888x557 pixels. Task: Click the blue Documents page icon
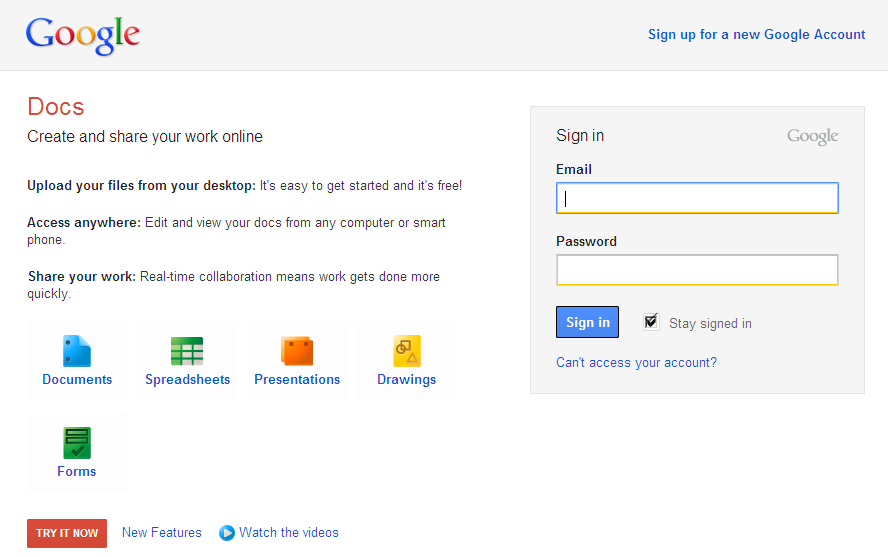(76, 351)
